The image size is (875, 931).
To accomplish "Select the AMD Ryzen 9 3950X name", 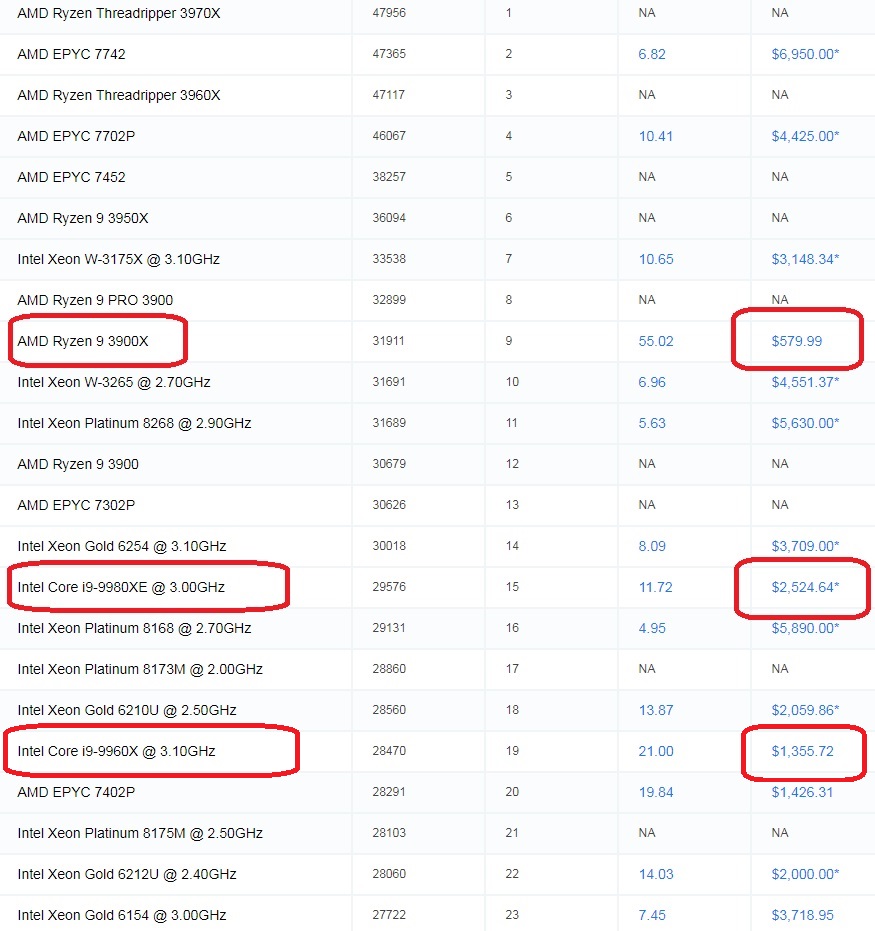I will coord(83,218).
